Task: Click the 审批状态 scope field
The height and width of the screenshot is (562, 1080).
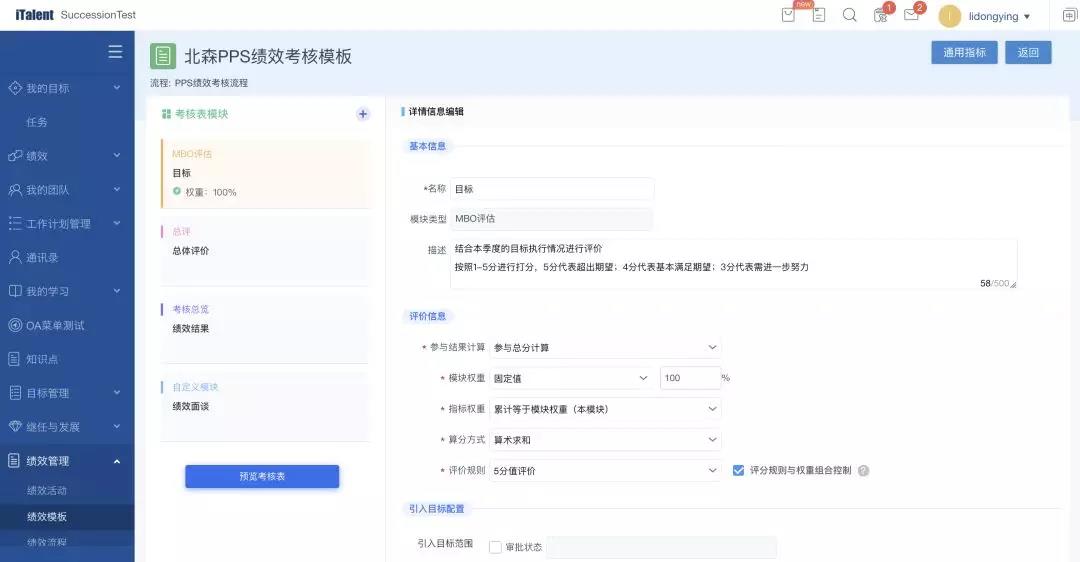Action: (661, 548)
